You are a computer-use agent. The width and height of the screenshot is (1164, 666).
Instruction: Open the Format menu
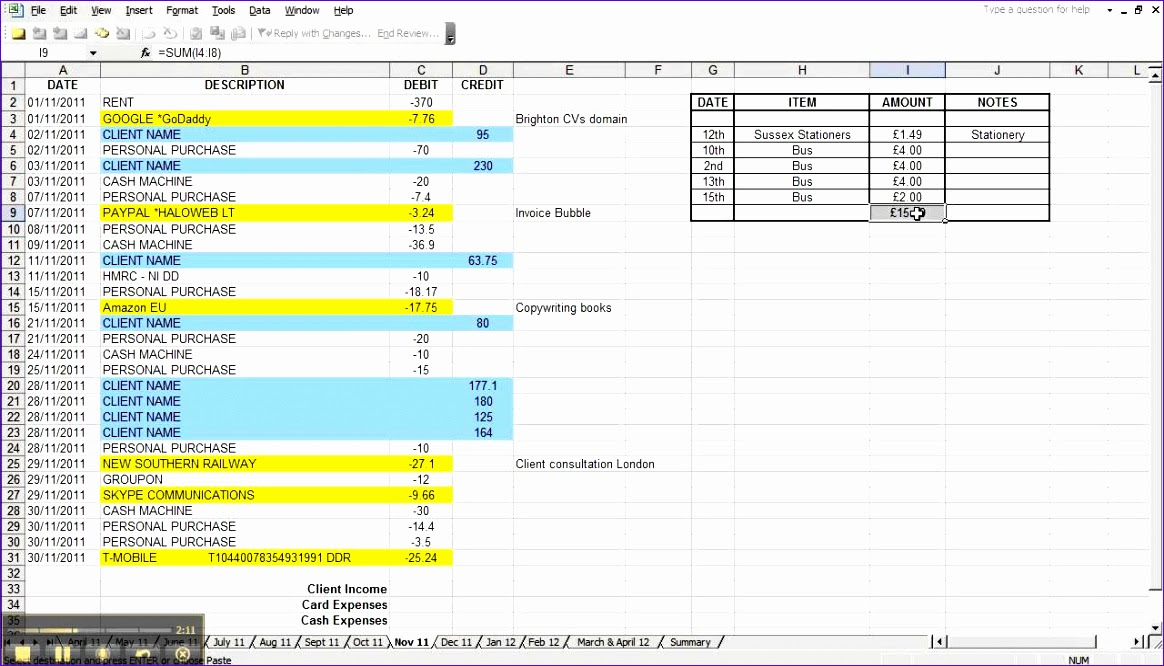[x=182, y=10]
